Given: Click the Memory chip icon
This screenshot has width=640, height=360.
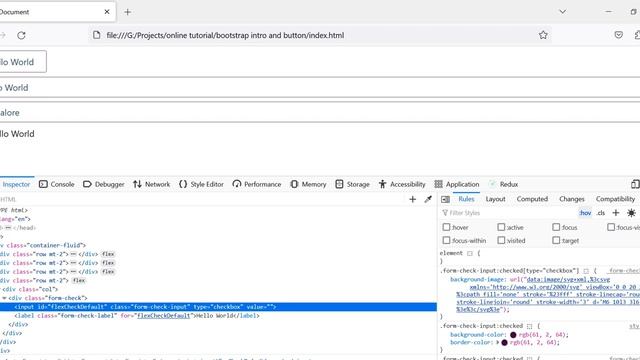Looking at the screenshot, I should (294, 184).
